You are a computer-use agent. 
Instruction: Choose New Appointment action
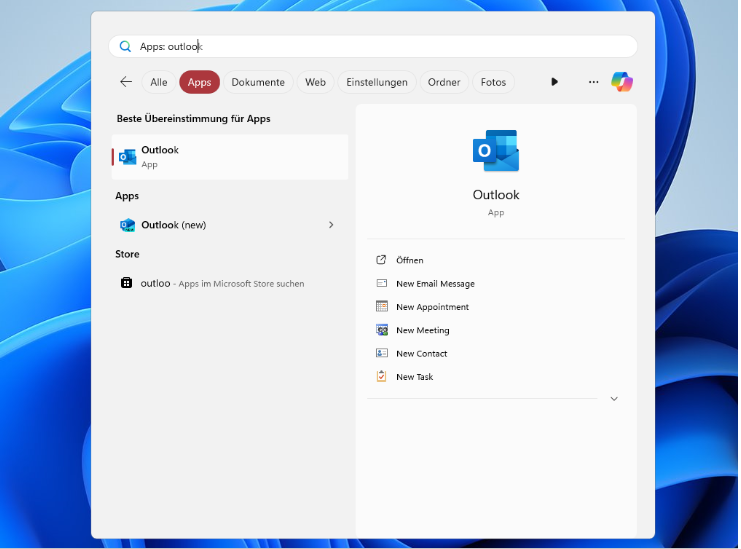(x=432, y=307)
